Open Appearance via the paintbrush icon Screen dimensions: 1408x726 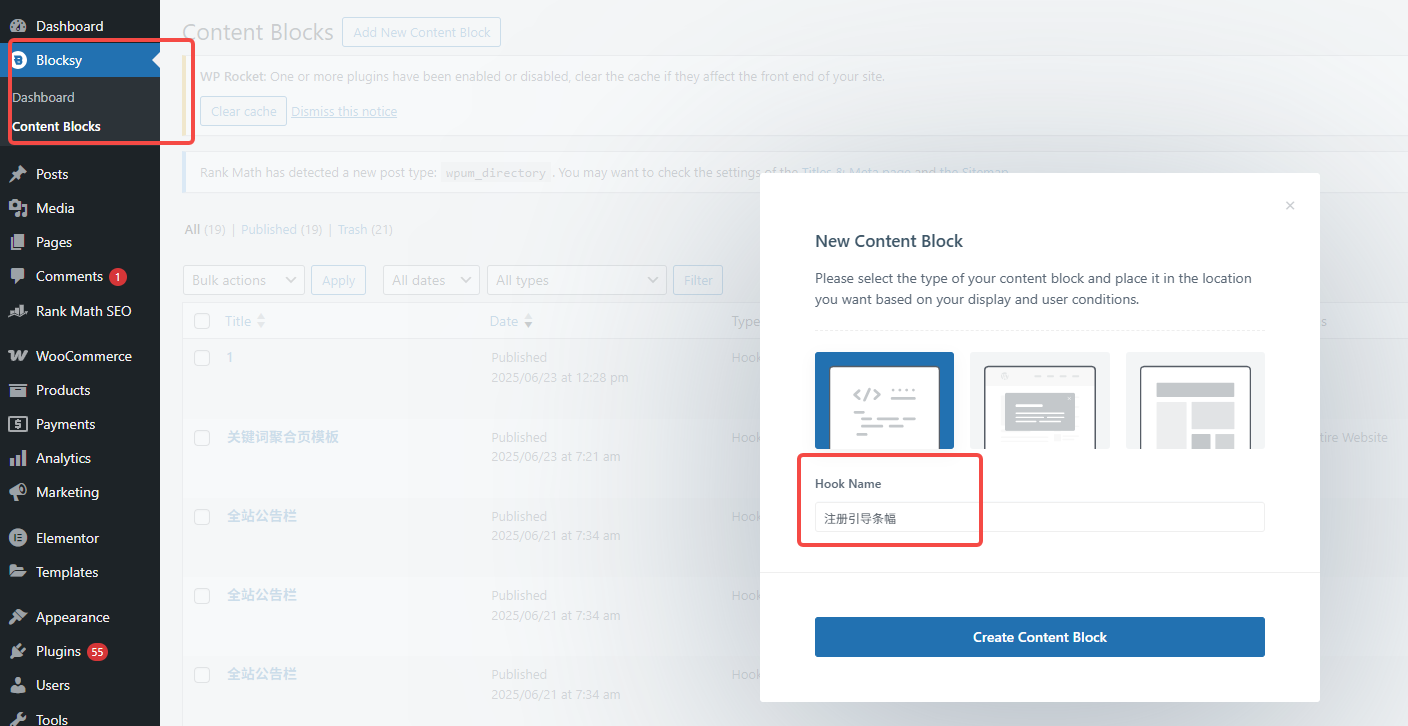coord(18,617)
